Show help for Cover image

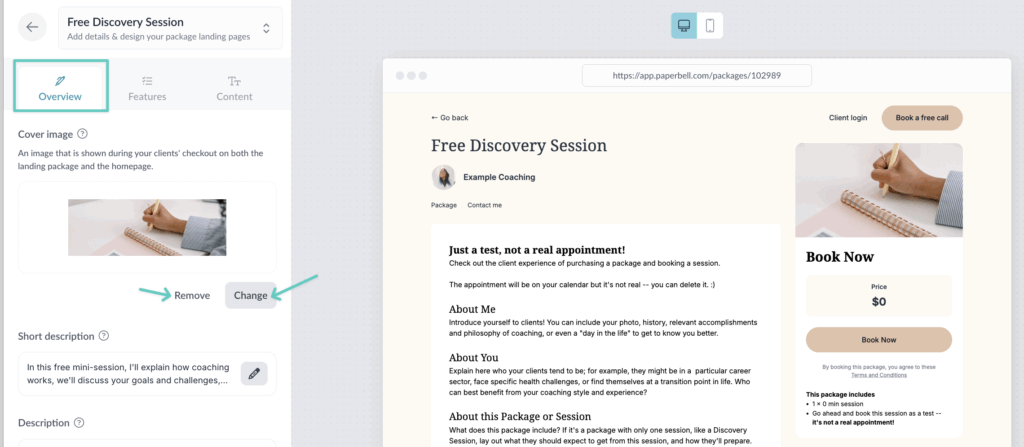(83, 134)
